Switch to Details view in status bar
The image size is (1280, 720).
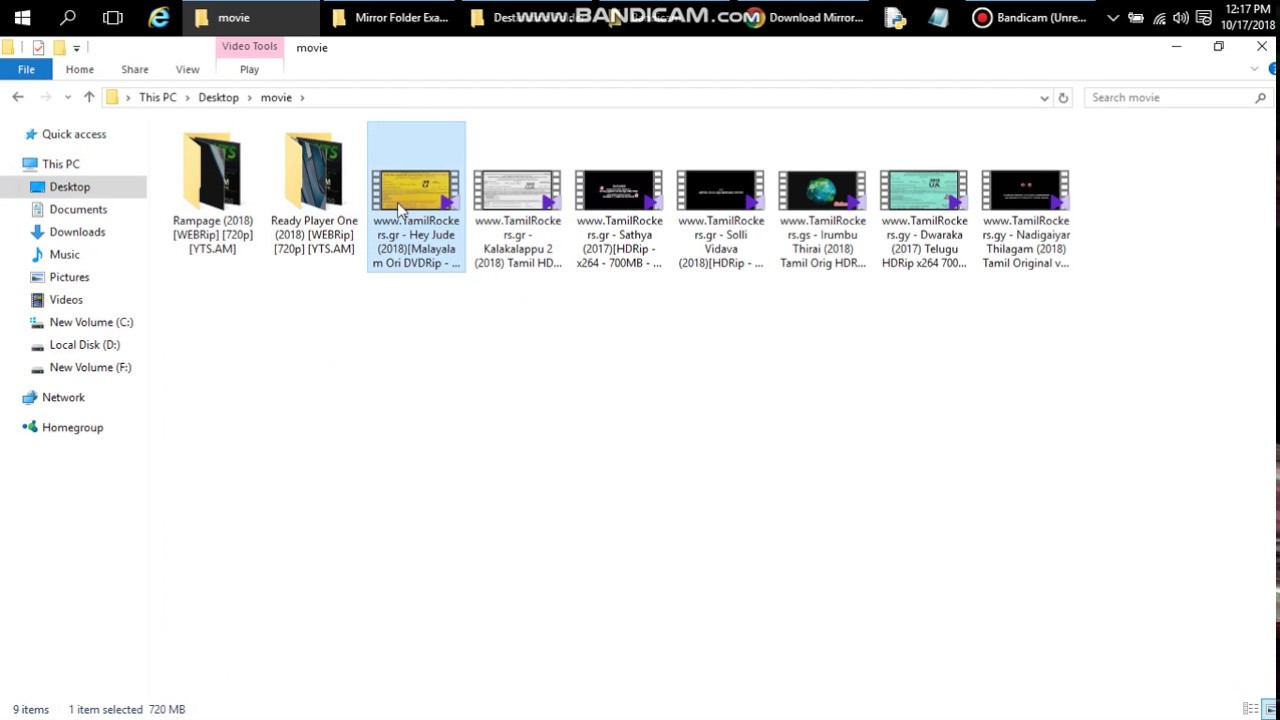click(1251, 709)
